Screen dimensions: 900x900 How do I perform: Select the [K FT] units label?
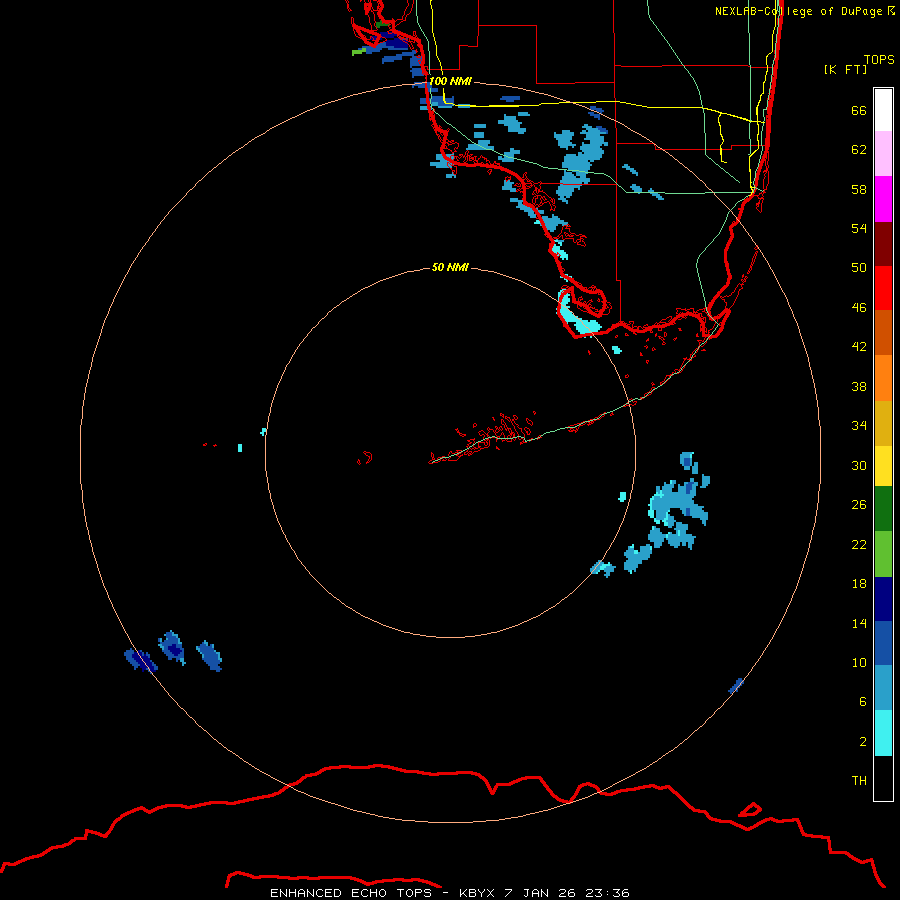coord(845,69)
